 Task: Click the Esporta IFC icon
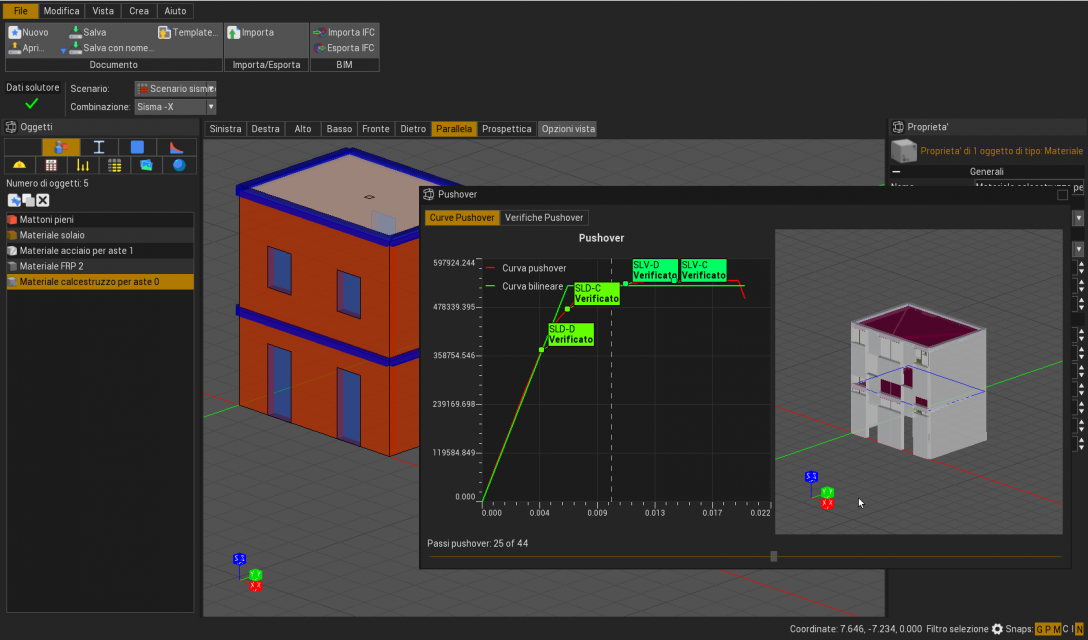pos(320,47)
